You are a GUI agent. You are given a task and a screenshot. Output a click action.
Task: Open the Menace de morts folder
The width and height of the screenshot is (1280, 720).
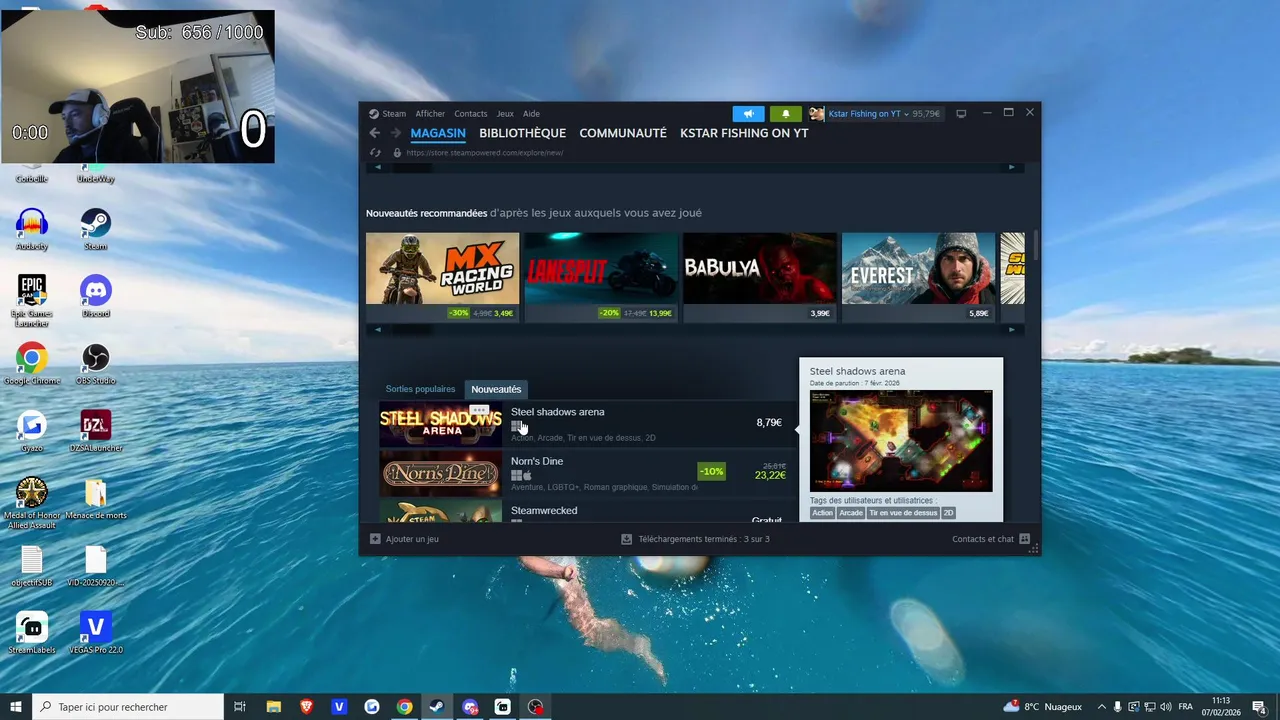click(x=95, y=498)
